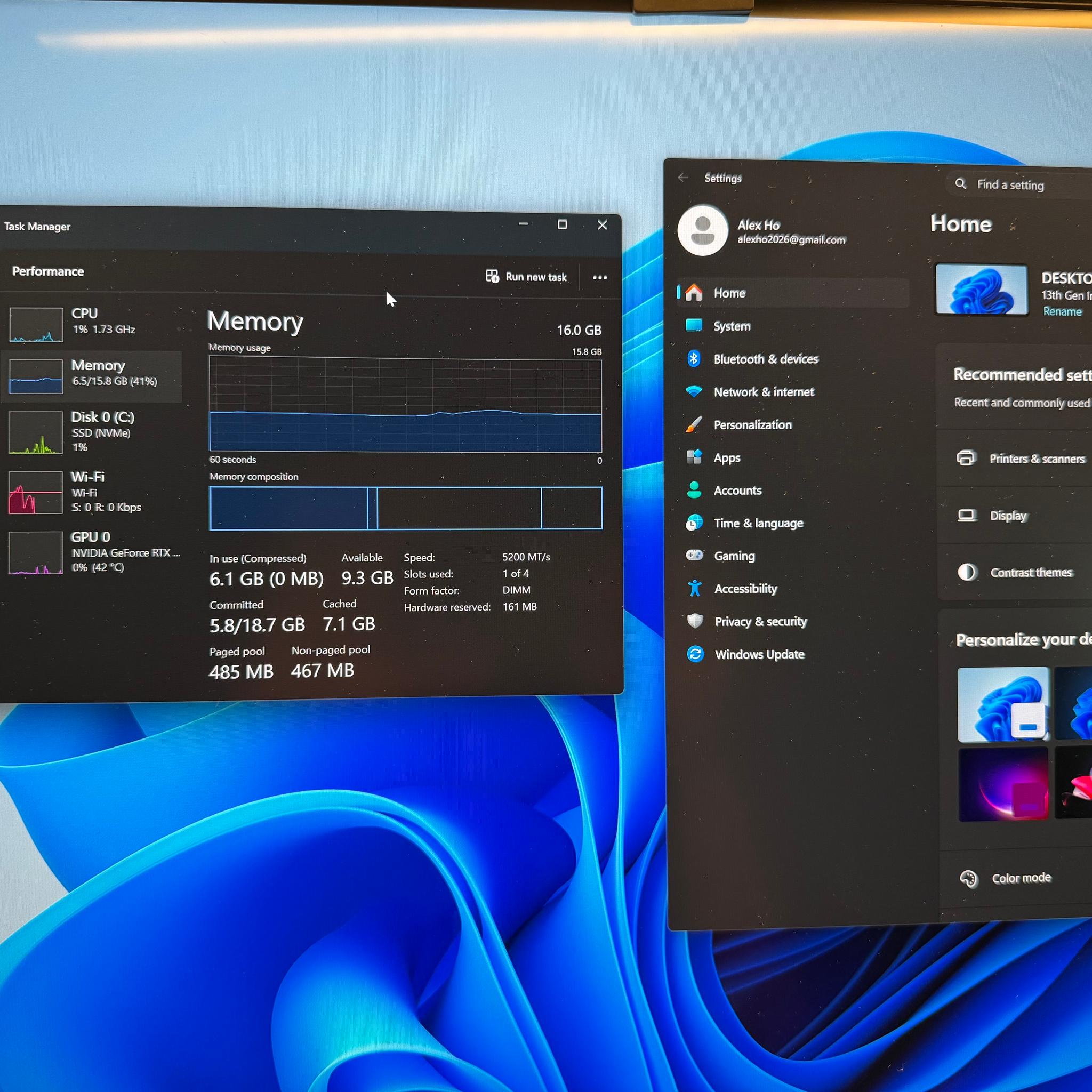This screenshot has height=1092, width=1092.
Task: Click the desktop wallpaper device thumbnail
Action: 981,289
